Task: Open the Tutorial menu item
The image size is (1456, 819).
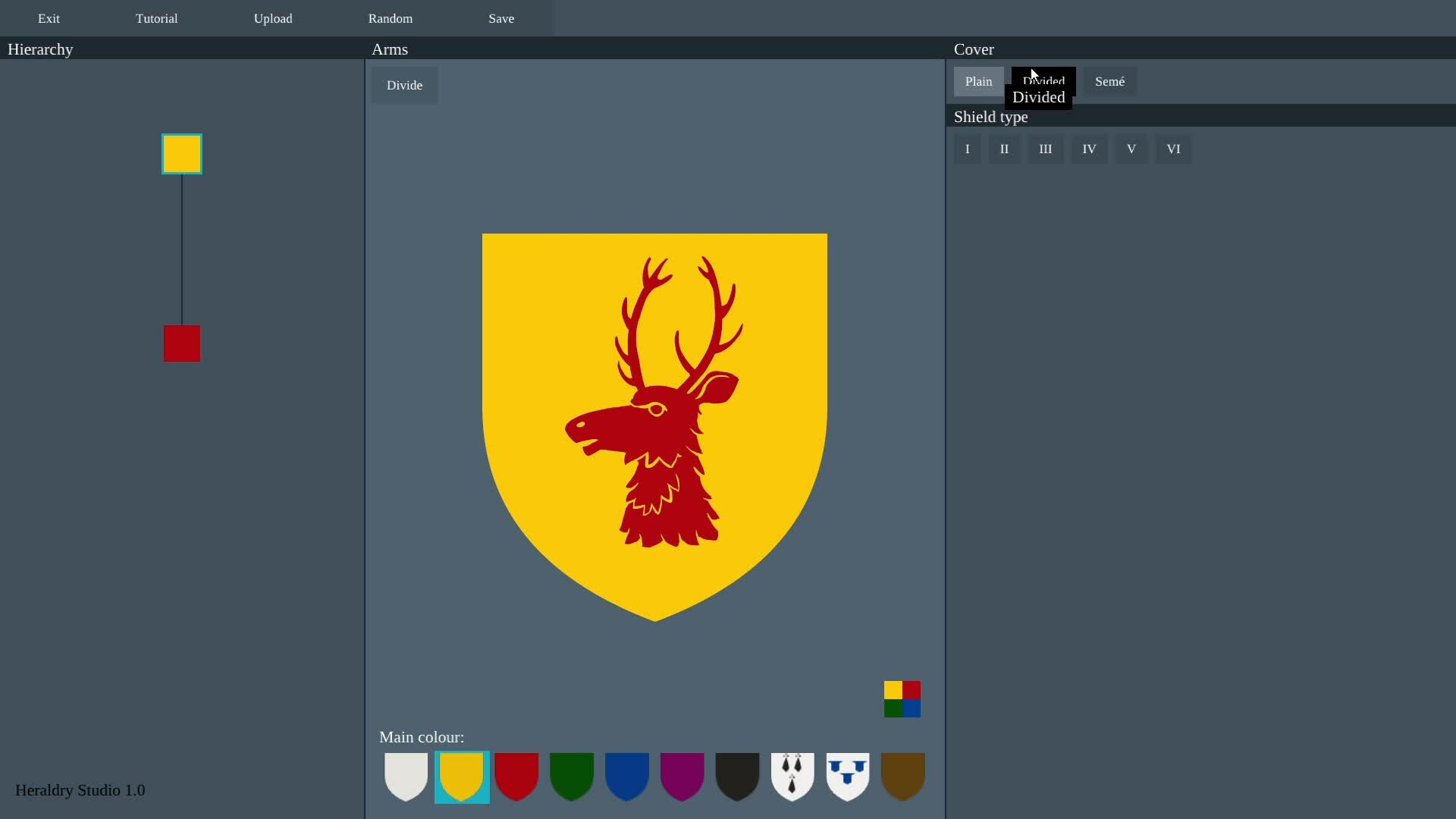Action: 156,18
